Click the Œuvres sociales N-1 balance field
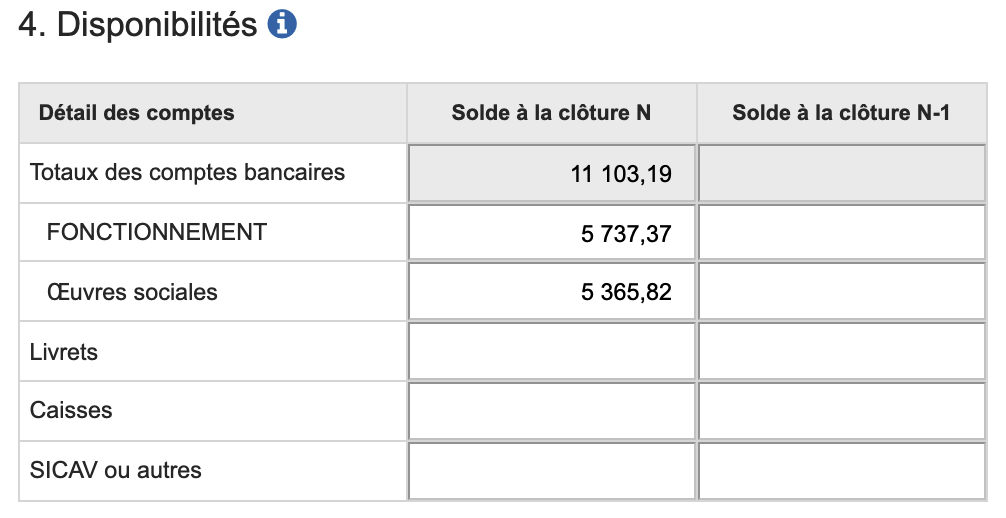 842,292
